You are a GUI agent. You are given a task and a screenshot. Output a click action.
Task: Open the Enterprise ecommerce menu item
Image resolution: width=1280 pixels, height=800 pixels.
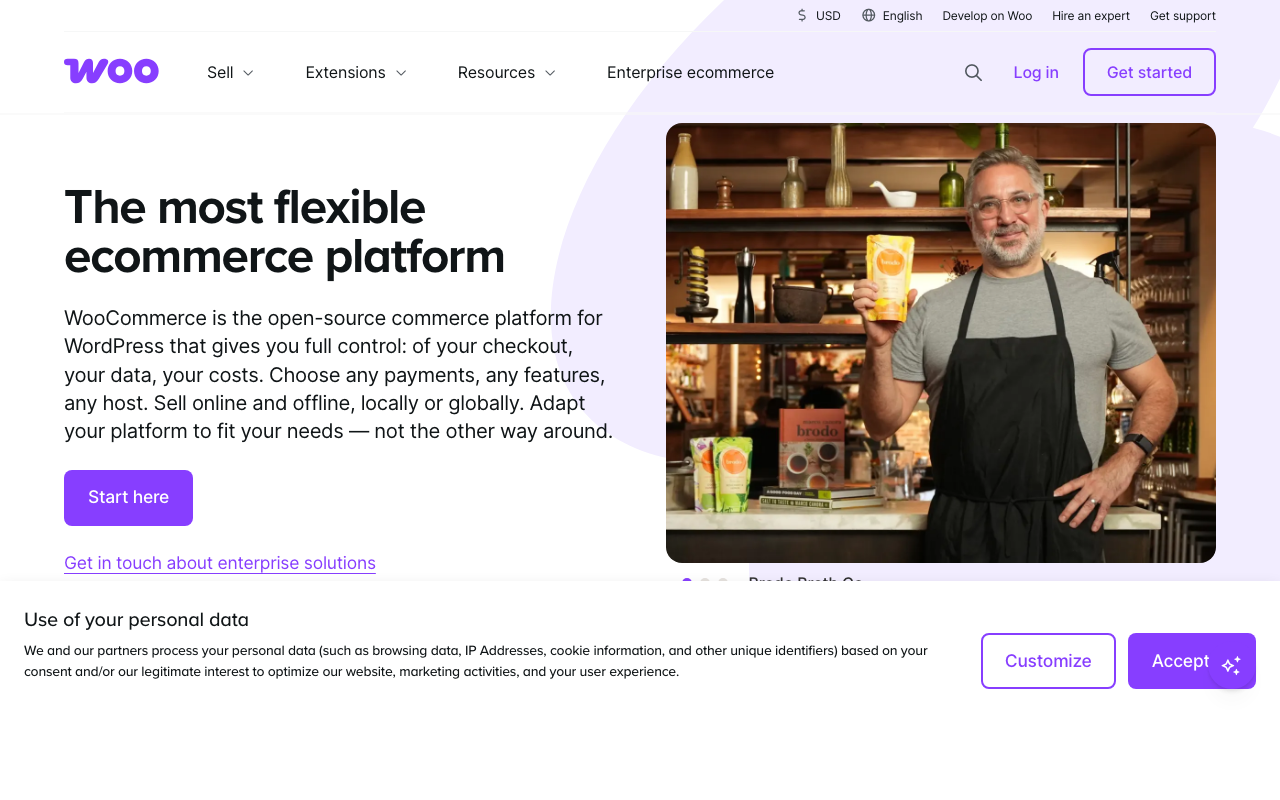click(x=690, y=72)
